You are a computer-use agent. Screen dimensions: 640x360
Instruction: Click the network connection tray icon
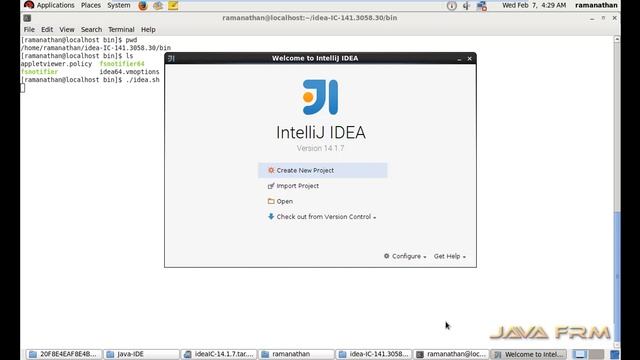pyautogui.click(x=482, y=5)
